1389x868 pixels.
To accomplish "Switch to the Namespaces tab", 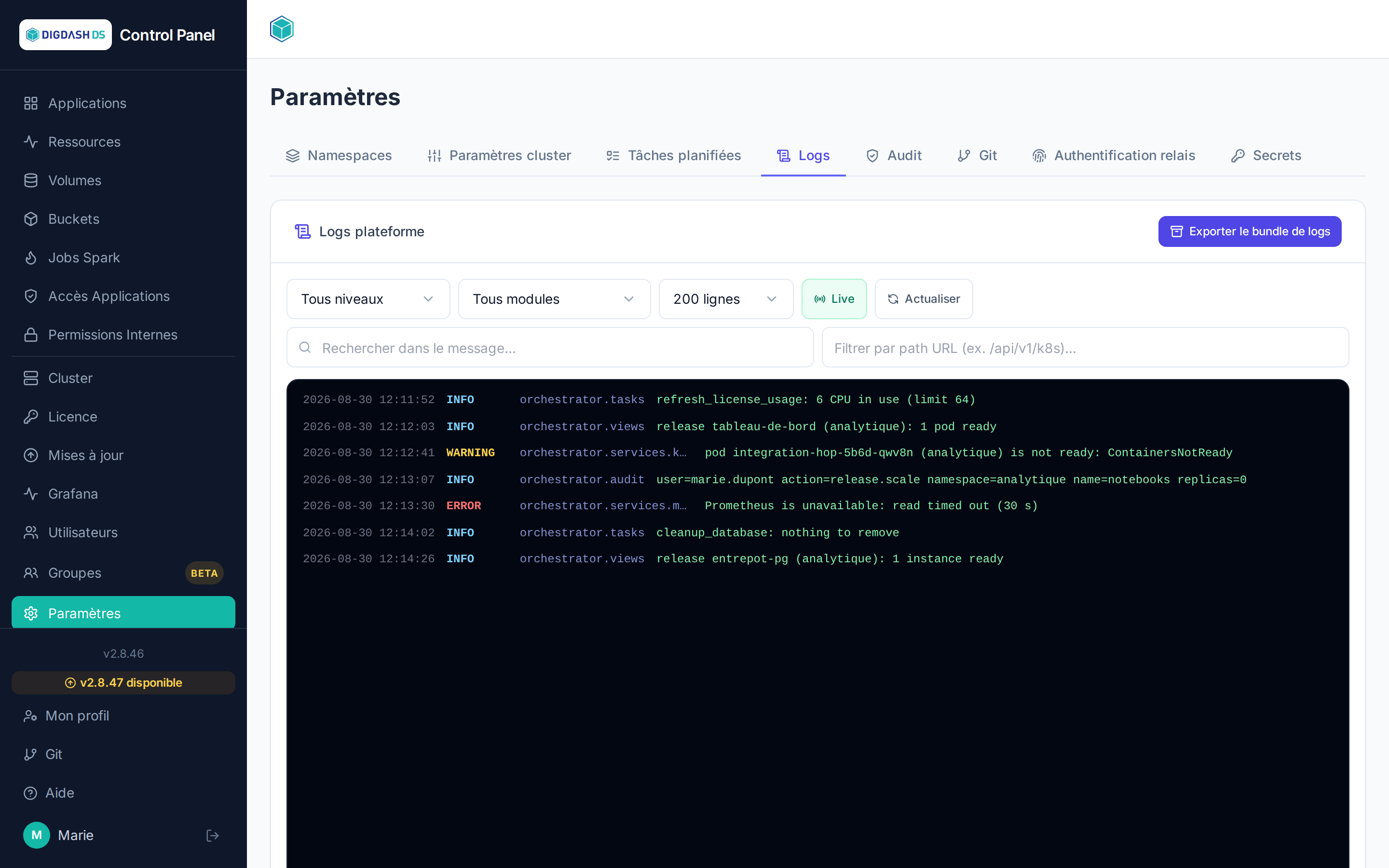I will (339, 156).
